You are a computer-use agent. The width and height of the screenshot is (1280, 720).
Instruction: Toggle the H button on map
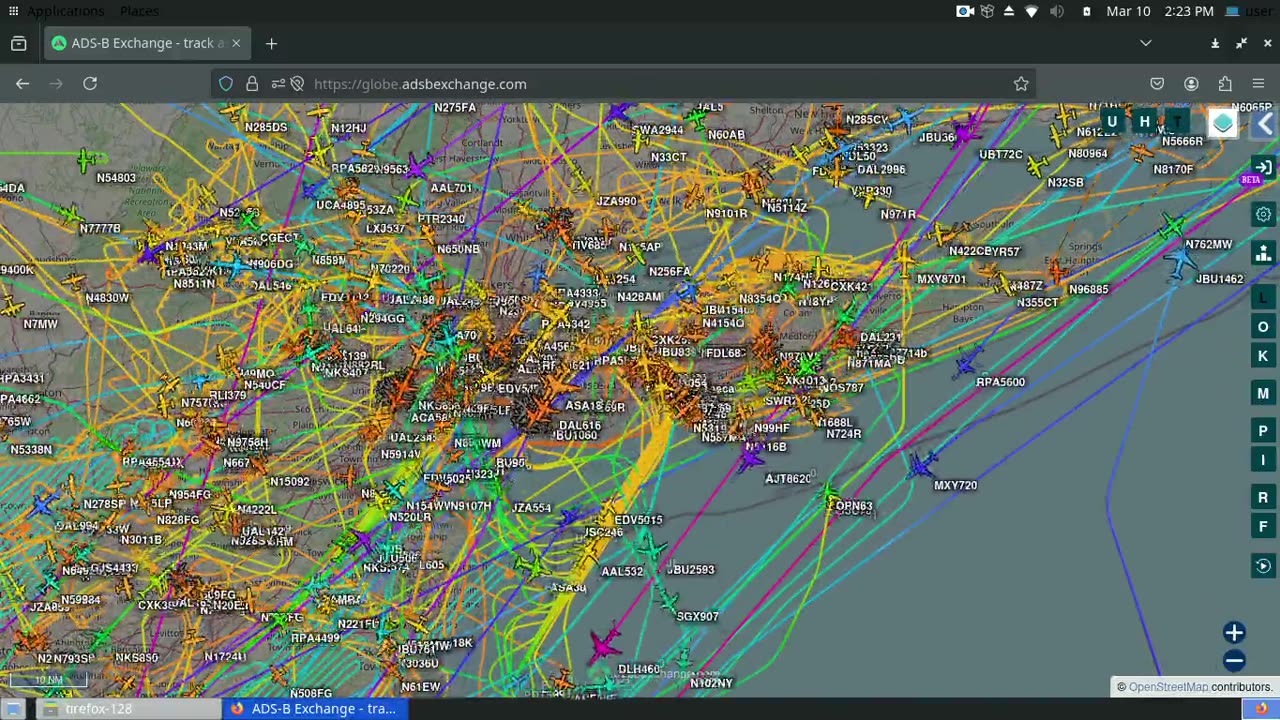coord(1145,122)
